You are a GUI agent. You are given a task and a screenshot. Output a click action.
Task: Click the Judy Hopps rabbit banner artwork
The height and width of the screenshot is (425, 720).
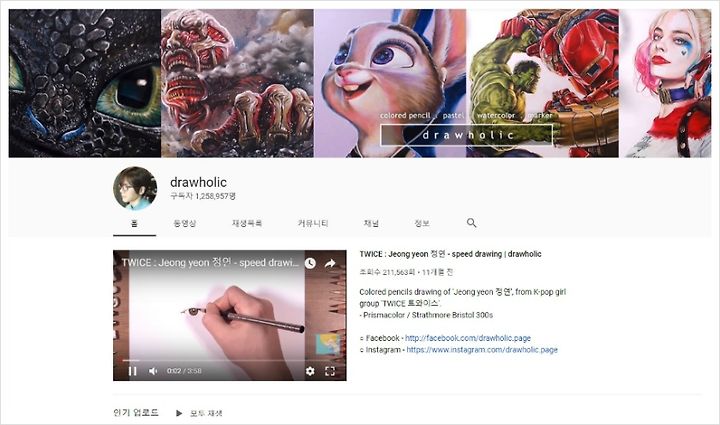390,84
